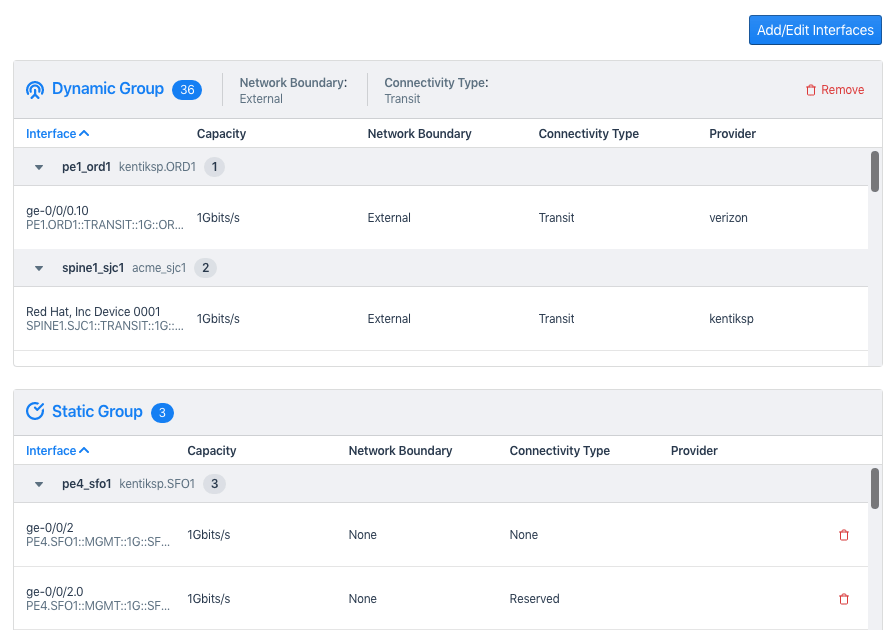Click the Static Group check-circle icon
Viewport: 896px width, 644px height.
[33, 411]
